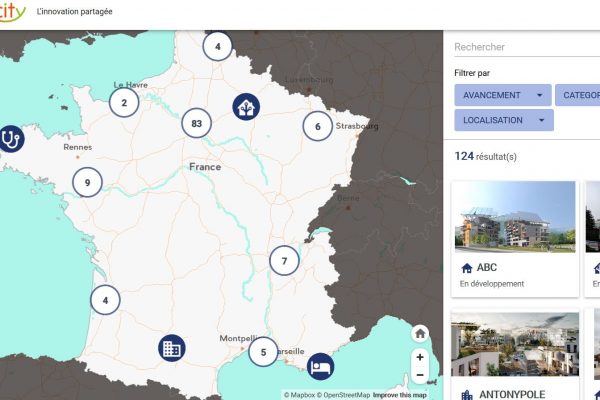Open the cluster of 7 projects
Screen dimensions: 600x400
coord(284,260)
